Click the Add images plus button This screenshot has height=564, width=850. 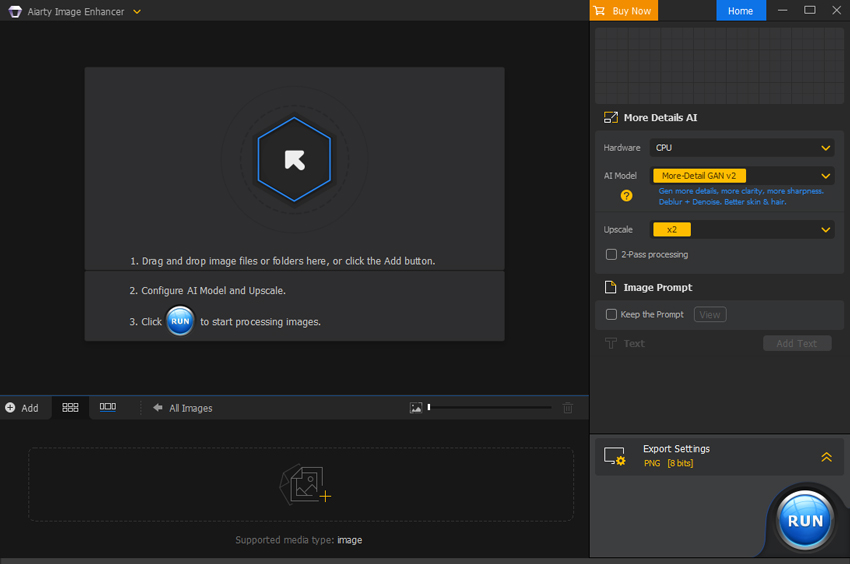point(22,408)
